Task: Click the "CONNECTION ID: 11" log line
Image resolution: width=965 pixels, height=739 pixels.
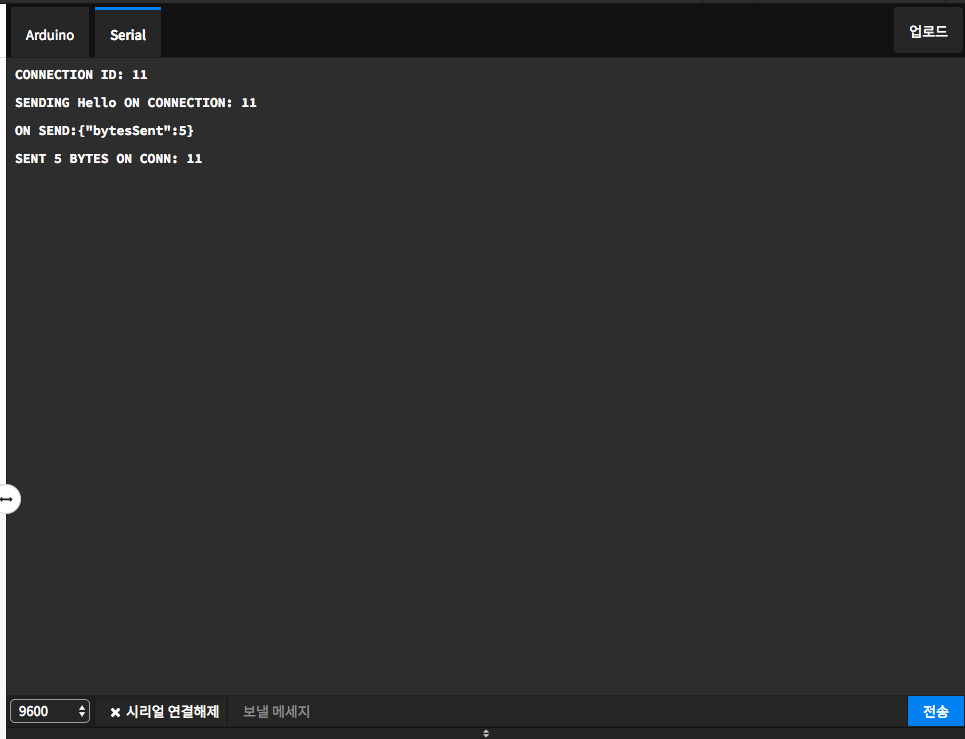Action: (x=81, y=75)
